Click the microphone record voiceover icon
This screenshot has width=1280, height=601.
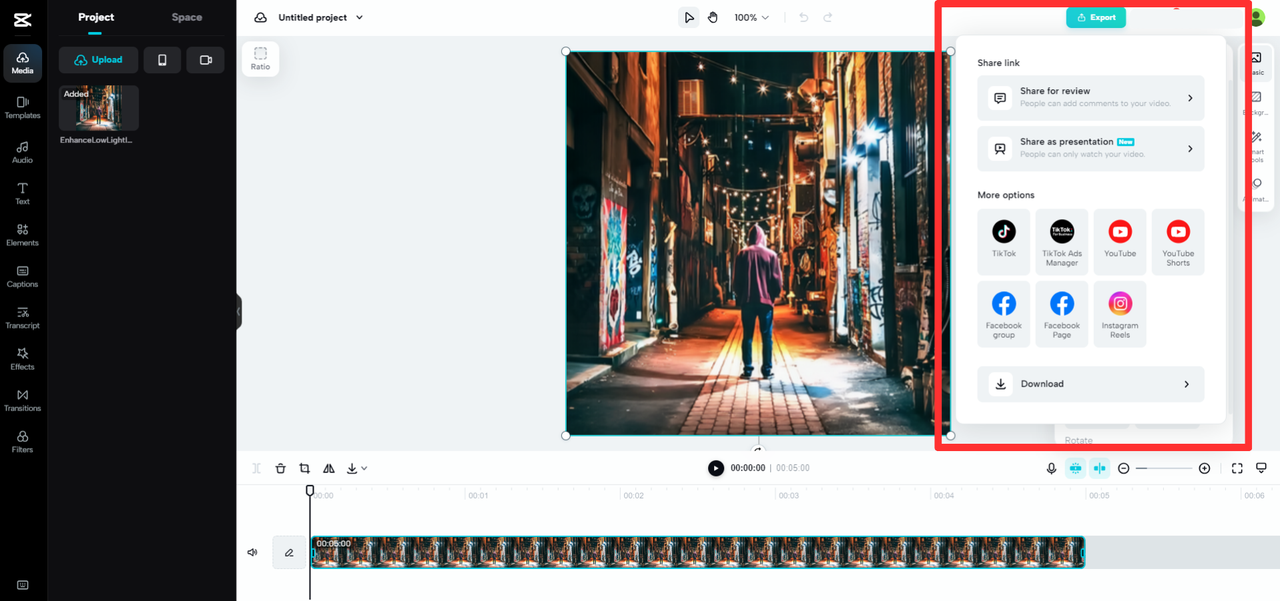pos(1051,468)
